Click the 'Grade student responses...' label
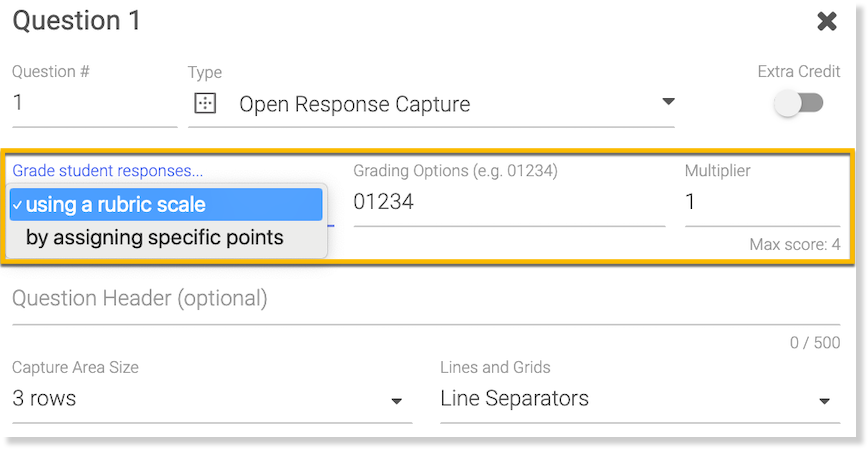This screenshot has width=868, height=449. [x=107, y=171]
